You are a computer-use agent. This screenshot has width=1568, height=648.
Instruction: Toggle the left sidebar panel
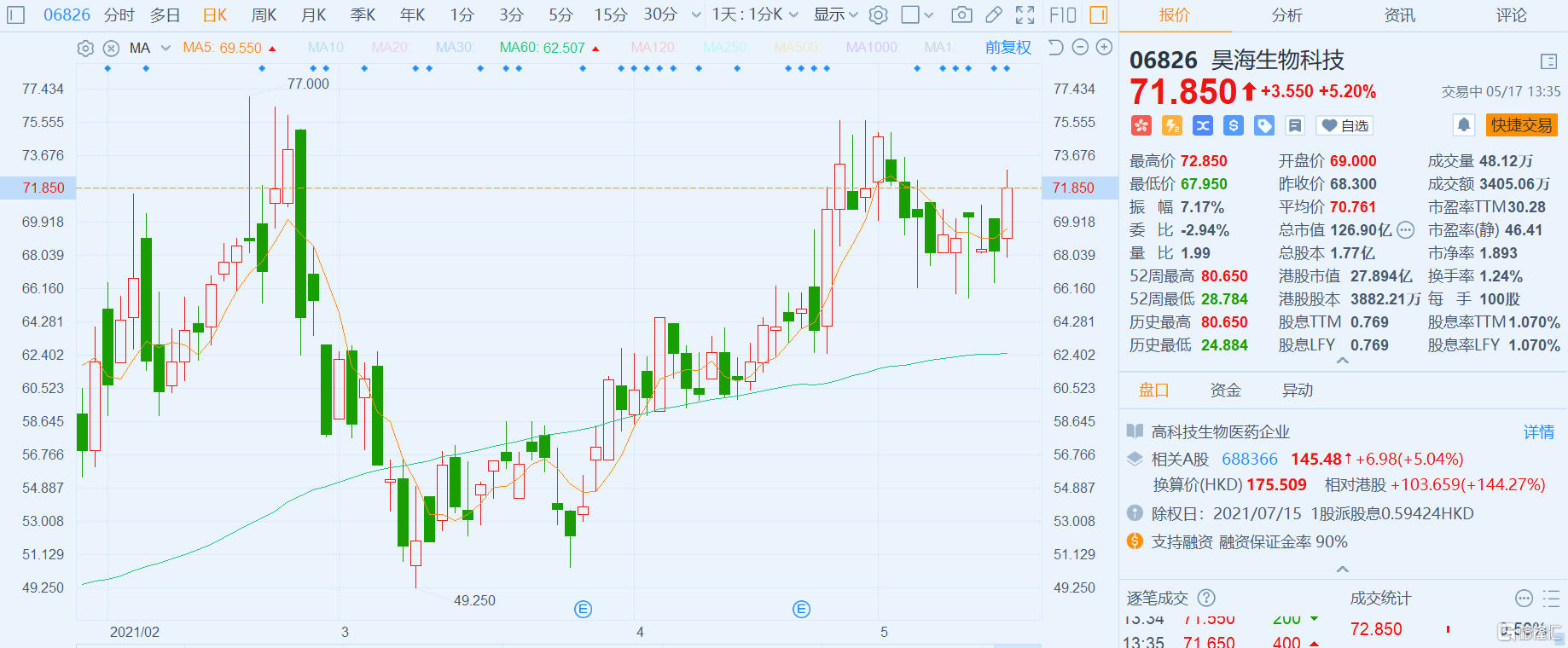coord(16,14)
